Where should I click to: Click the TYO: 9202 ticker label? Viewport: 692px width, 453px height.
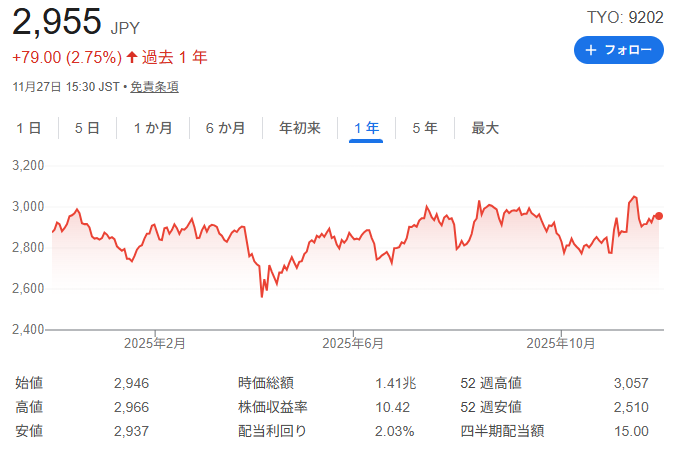(x=624, y=17)
